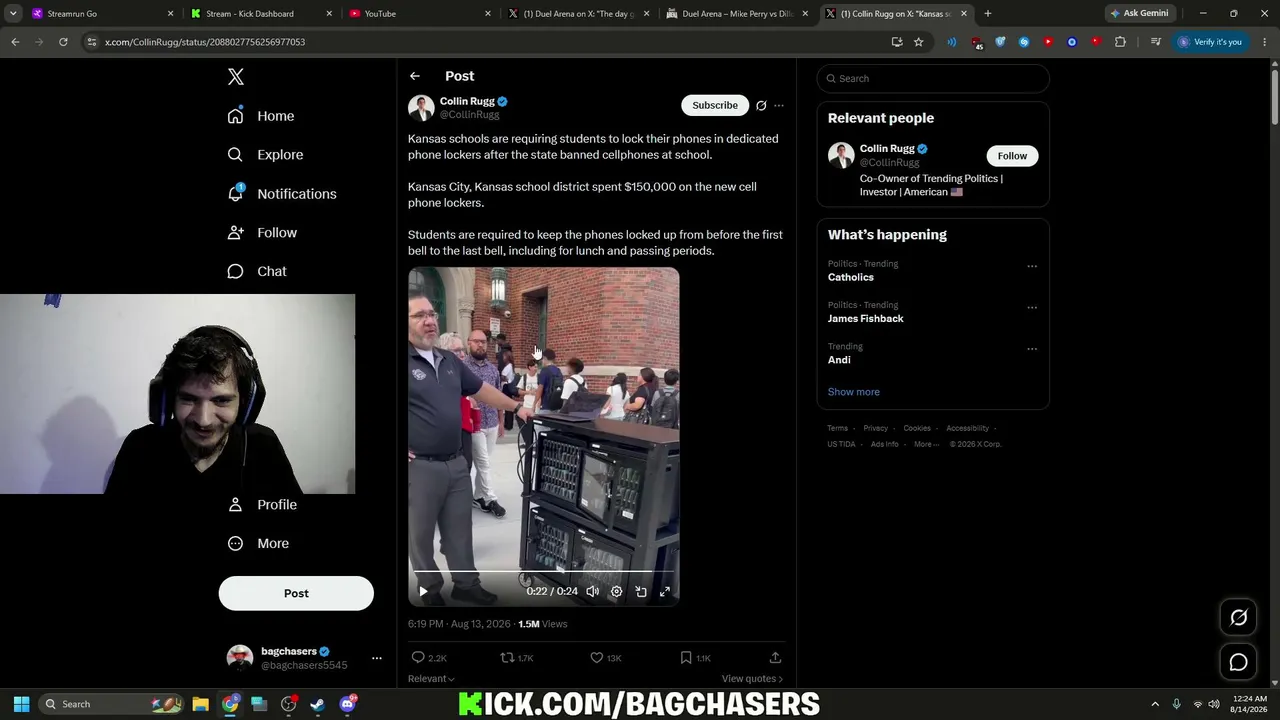Open the floating chat messages button
This screenshot has height=720, width=1280.
1238,662
